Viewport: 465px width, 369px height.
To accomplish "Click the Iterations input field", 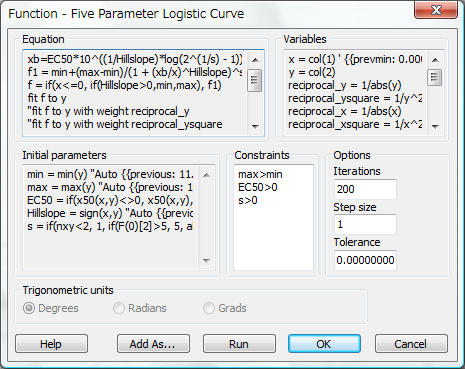I will [x=365, y=189].
